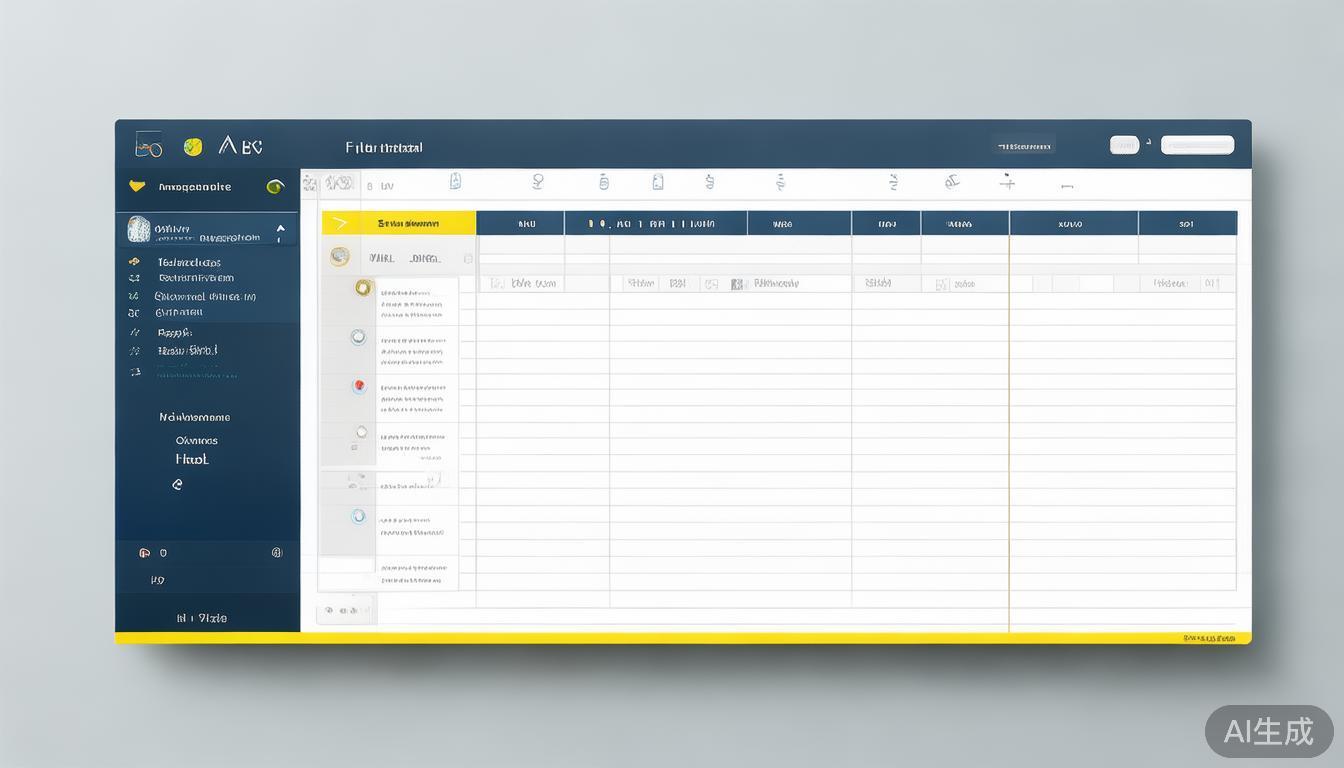Select the 'Hatol' item in sidebar

tap(192, 460)
